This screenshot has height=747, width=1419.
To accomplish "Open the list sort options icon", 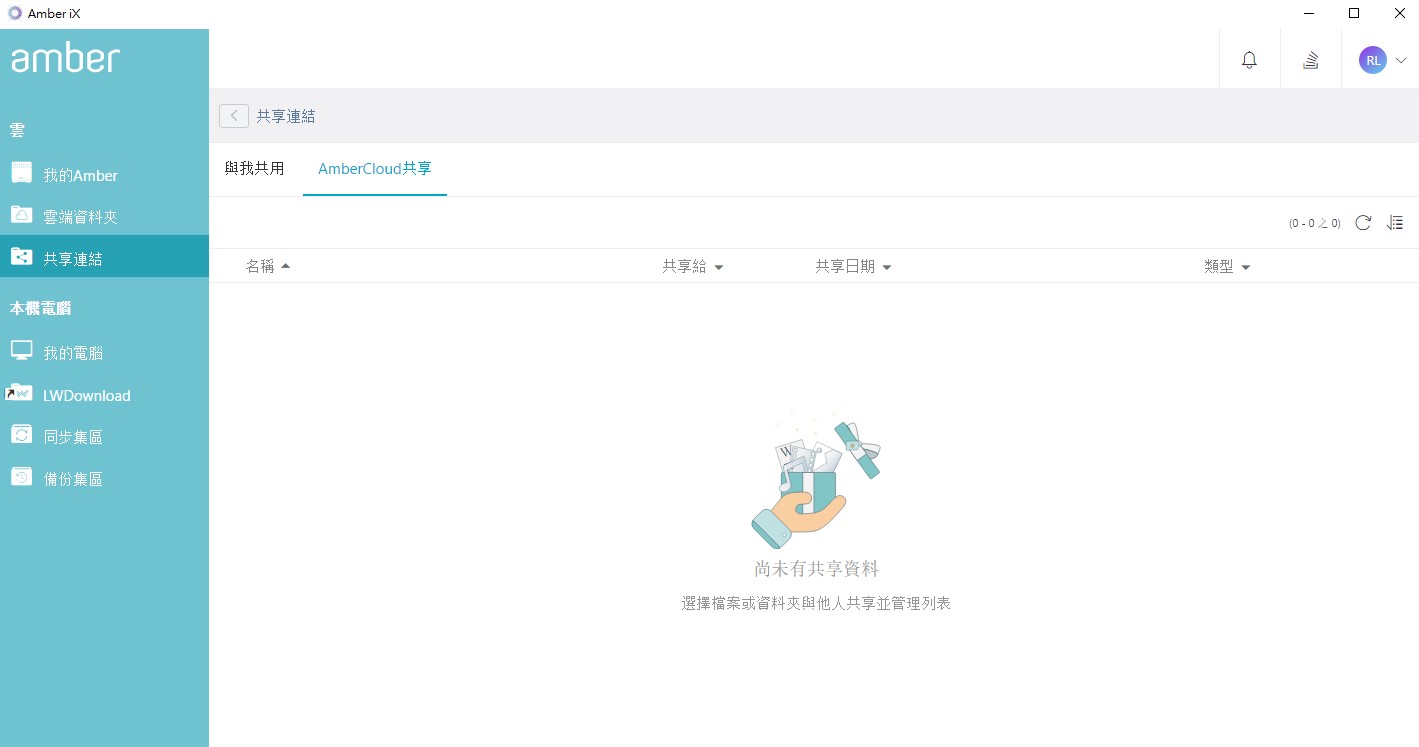I will [1395, 223].
